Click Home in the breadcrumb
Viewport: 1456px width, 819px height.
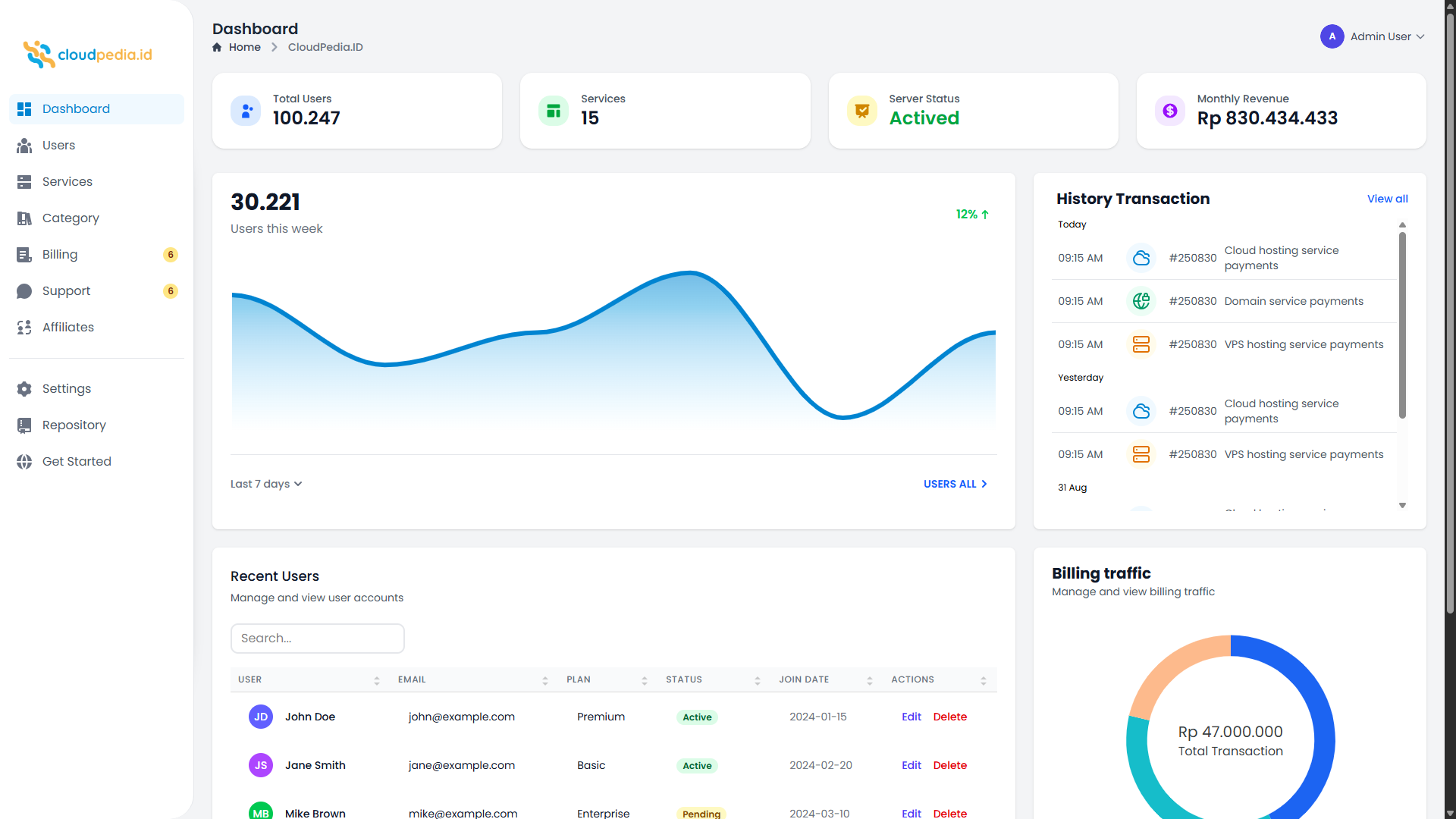tap(244, 47)
